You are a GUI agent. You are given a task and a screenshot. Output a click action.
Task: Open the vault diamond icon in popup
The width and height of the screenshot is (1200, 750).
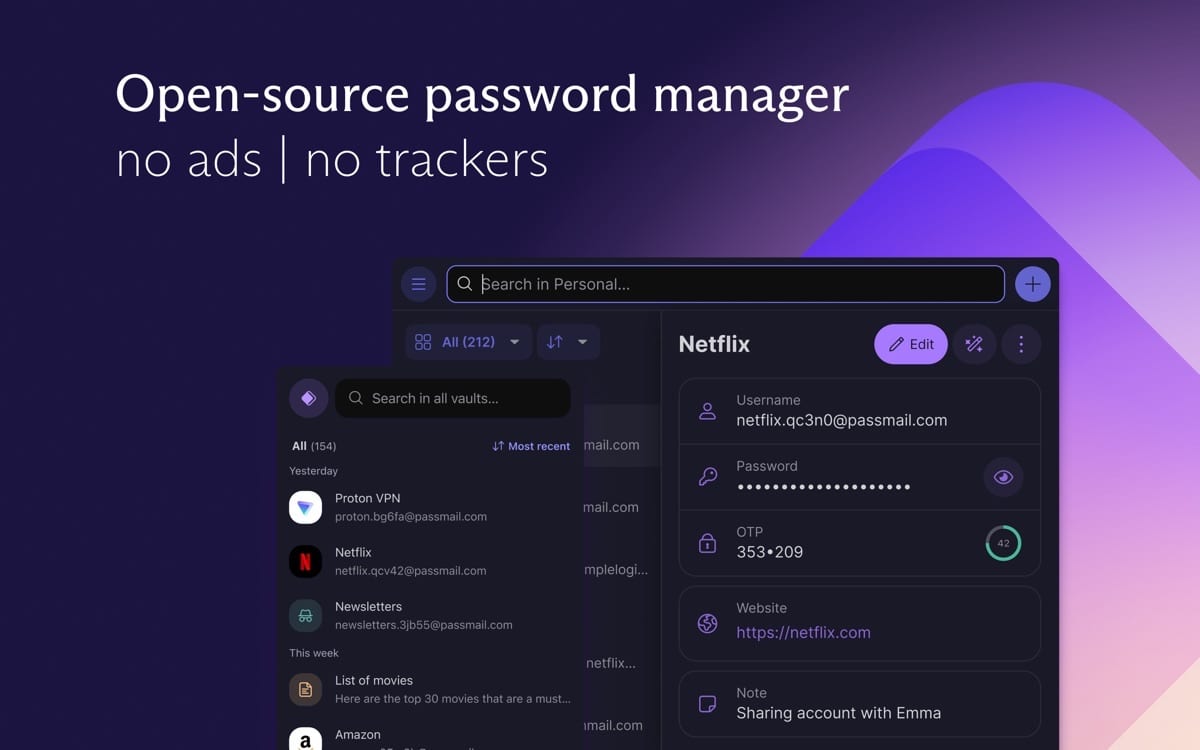tap(308, 398)
